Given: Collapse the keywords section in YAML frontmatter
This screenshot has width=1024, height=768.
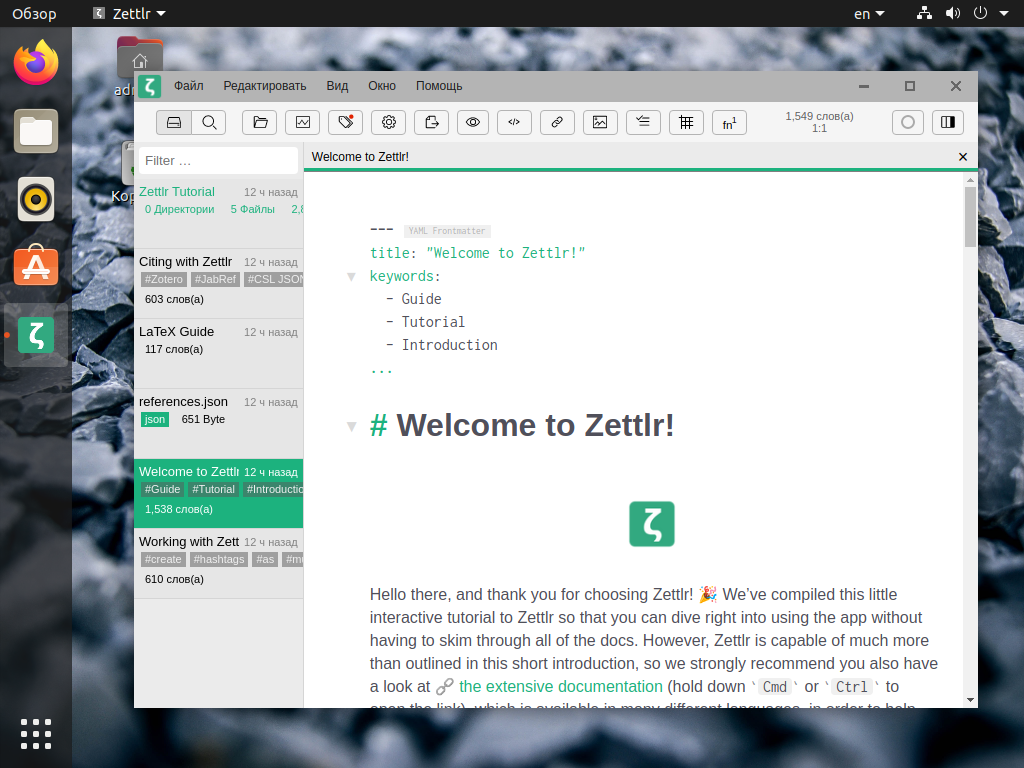Looking at the screenshot, I should (351, 277).
